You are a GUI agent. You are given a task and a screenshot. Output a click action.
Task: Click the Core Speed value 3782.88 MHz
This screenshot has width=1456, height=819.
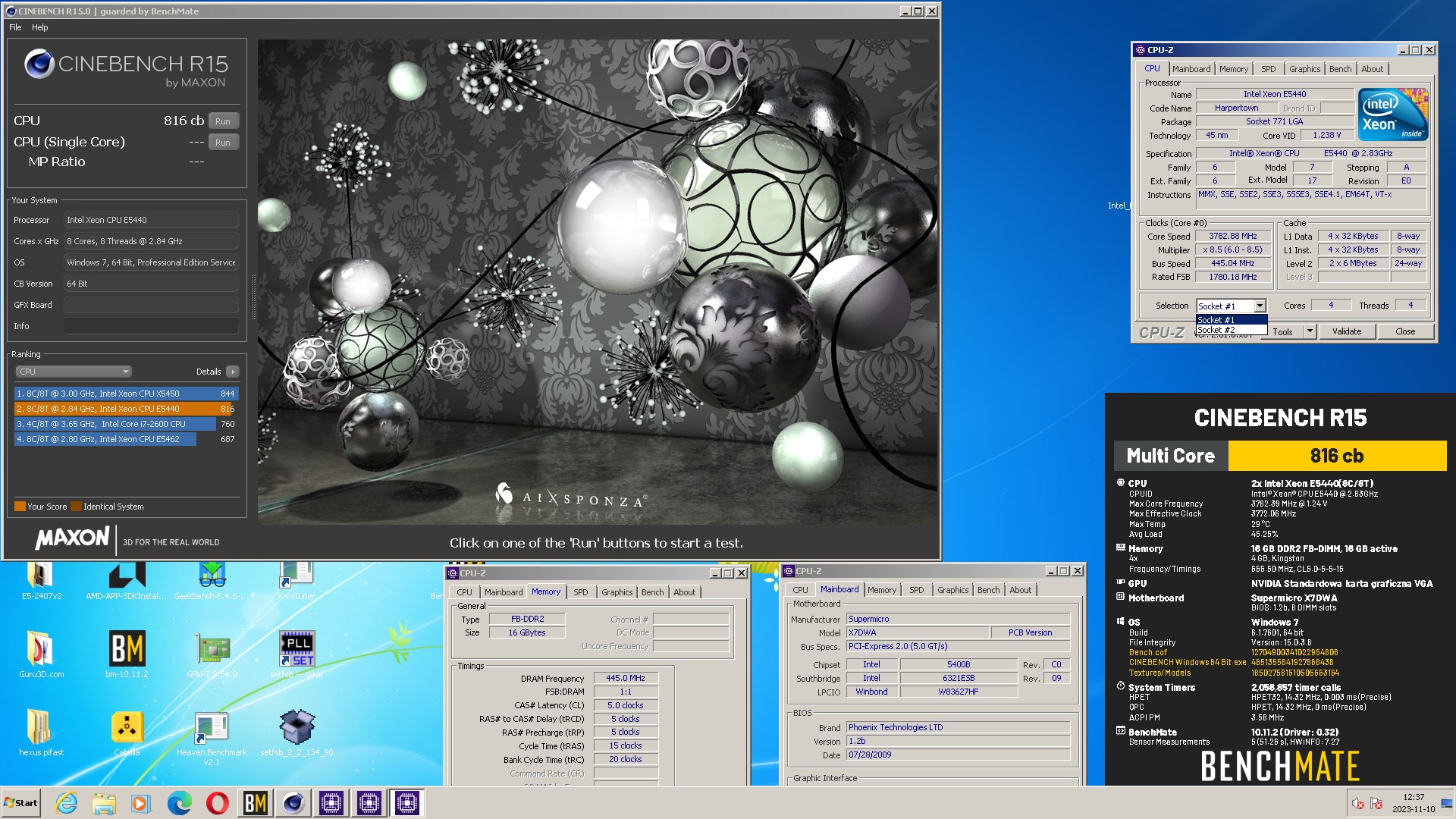tap(1233, 237)
